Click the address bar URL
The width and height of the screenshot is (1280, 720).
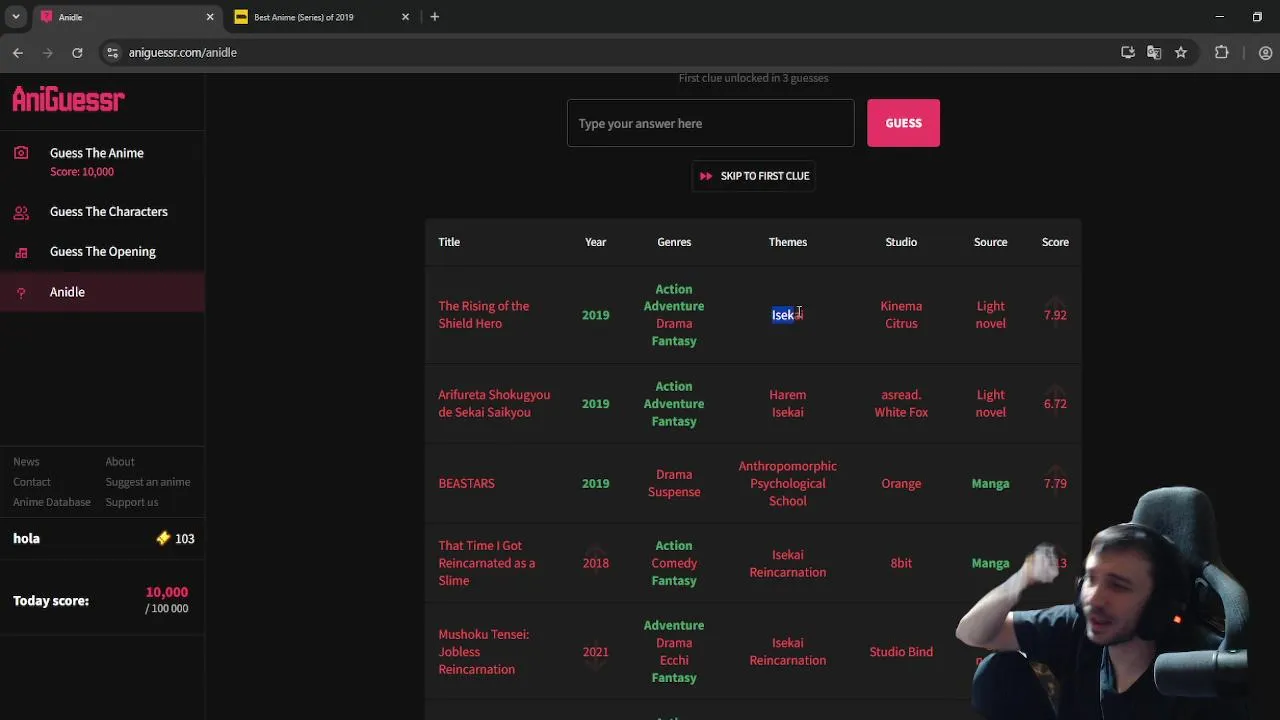tap(183, 52)
